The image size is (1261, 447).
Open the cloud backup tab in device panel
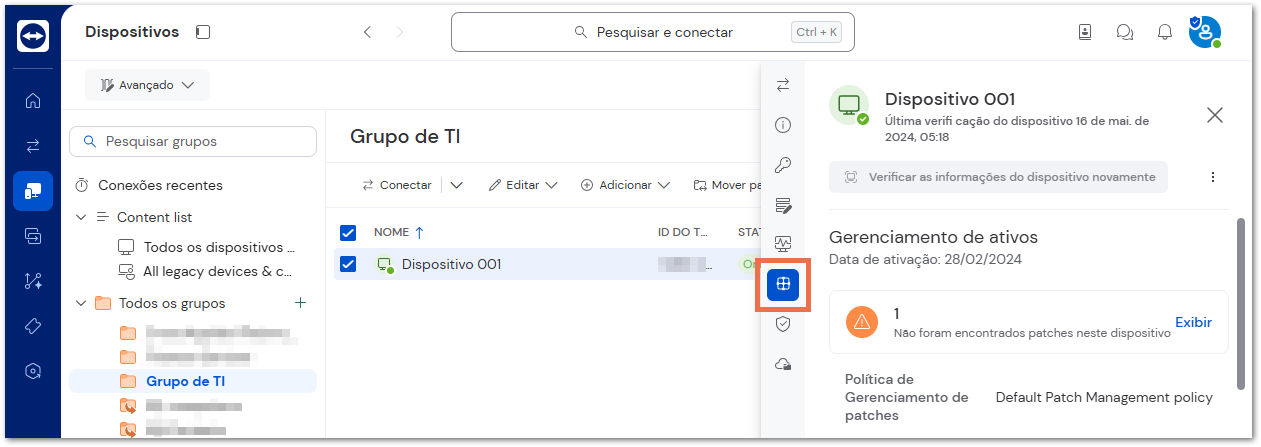pyautogui.click(x=783, y=365)
